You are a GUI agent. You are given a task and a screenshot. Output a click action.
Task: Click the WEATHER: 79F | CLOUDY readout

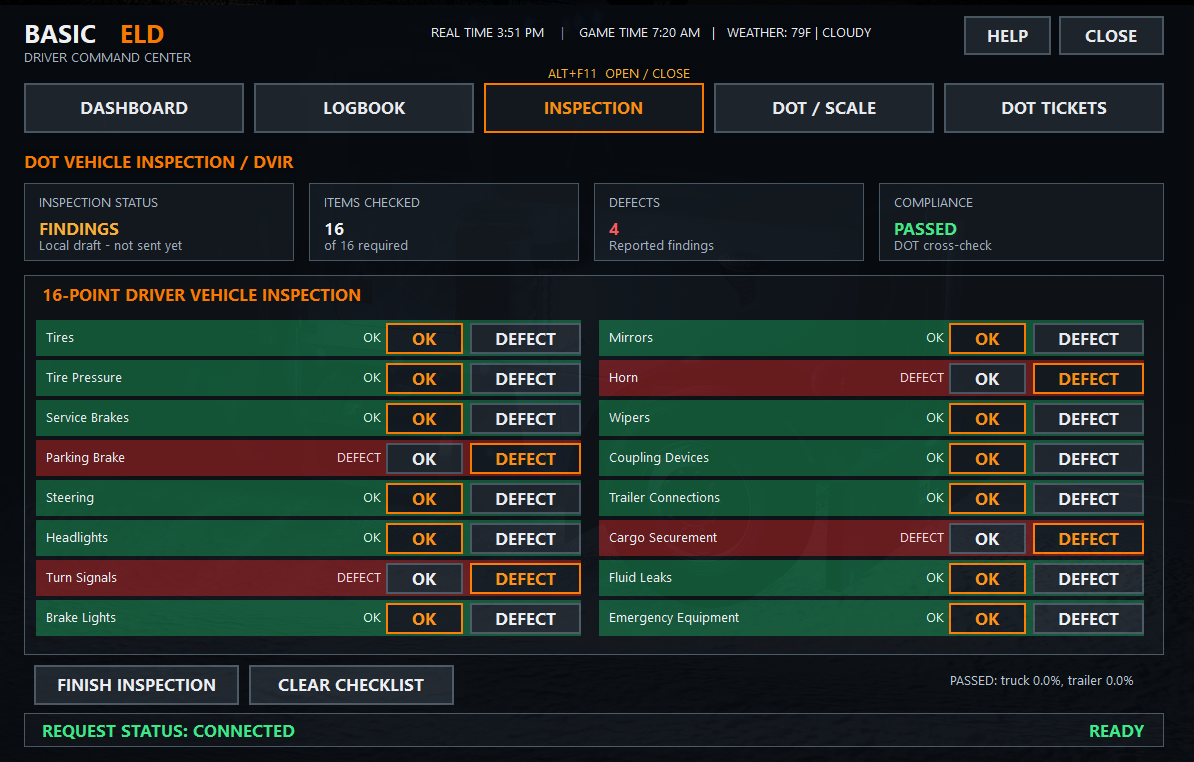799,33
